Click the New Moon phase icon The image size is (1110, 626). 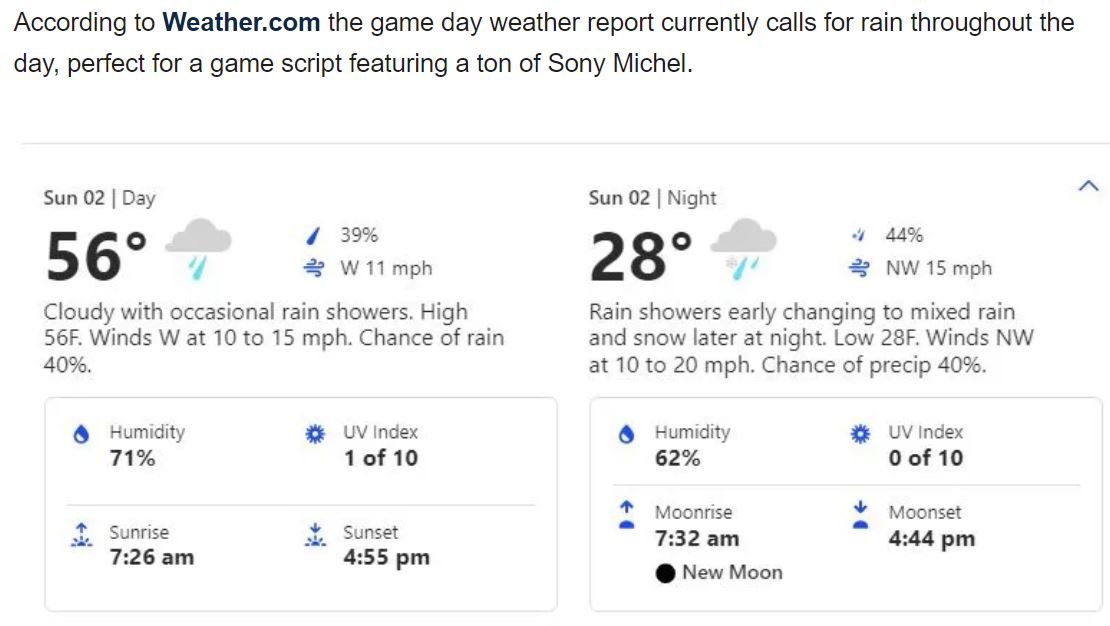click(x=665, y=573)
